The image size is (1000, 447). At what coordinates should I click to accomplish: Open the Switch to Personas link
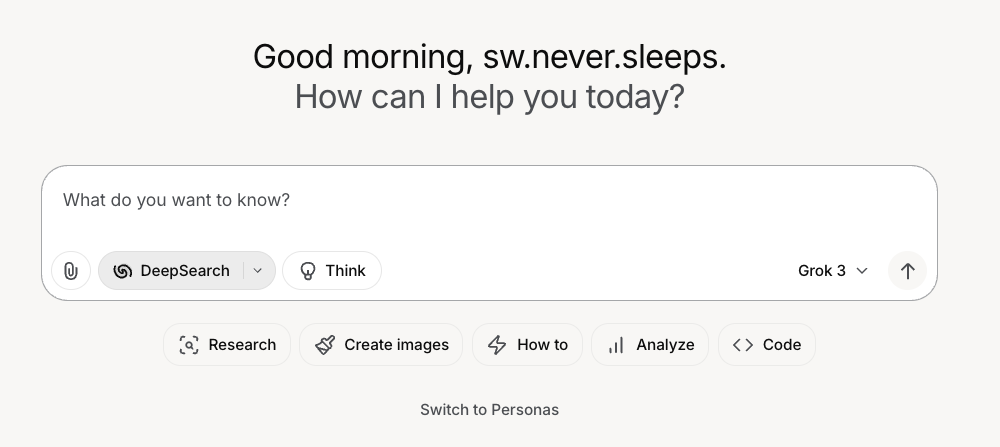(489, 410)
